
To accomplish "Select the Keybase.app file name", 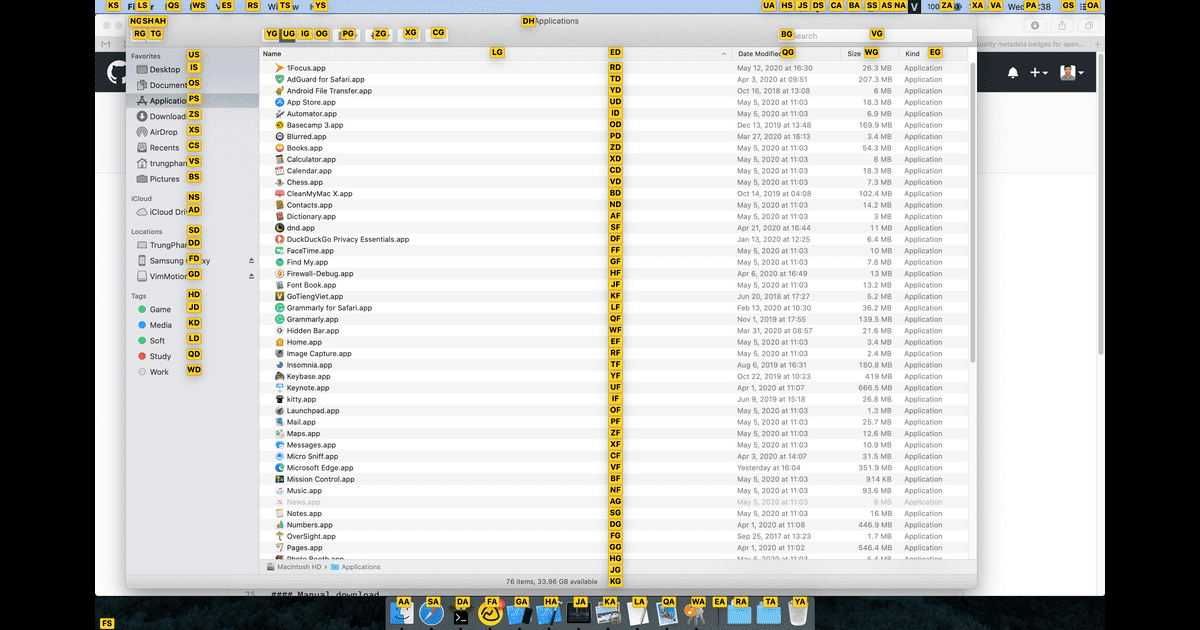I will [x=309, y=377].
